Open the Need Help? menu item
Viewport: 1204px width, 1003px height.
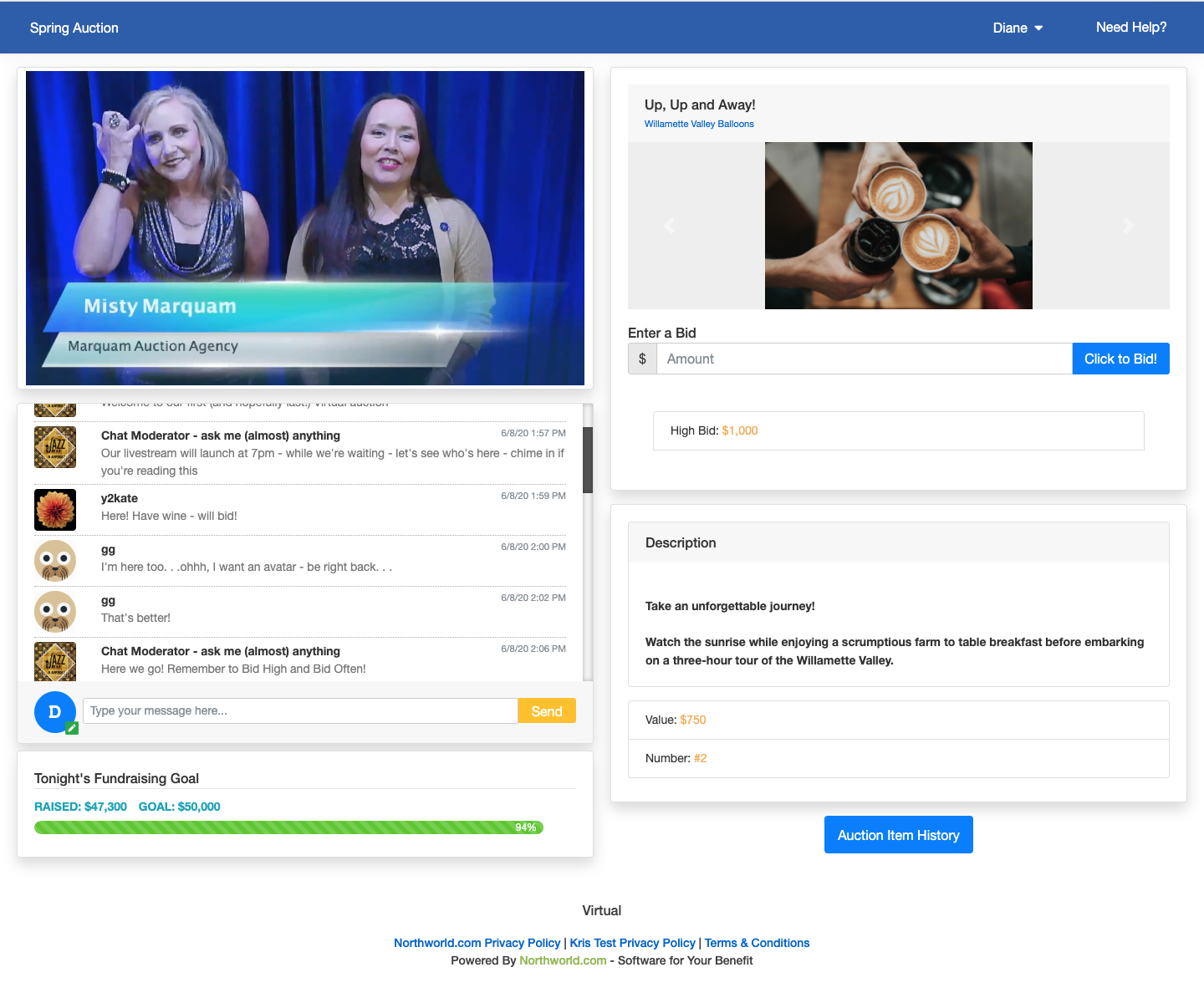pyautogui.click(x=1131, y=28)
